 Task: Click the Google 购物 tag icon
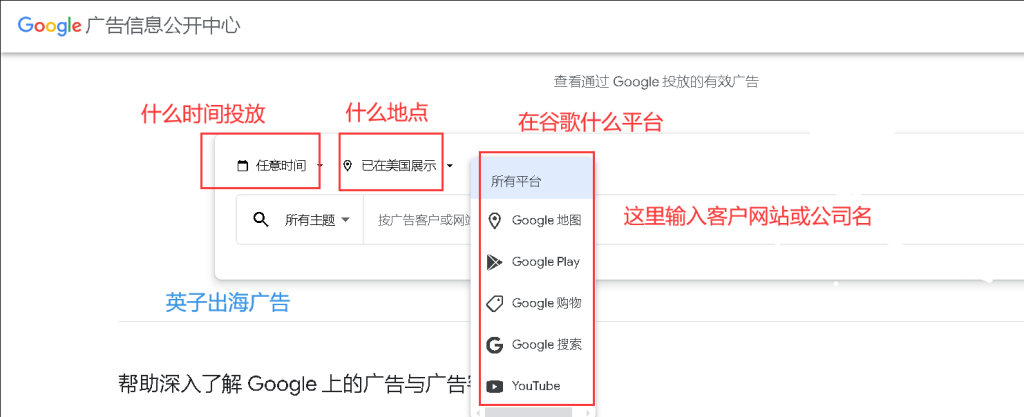pos(493,303)
